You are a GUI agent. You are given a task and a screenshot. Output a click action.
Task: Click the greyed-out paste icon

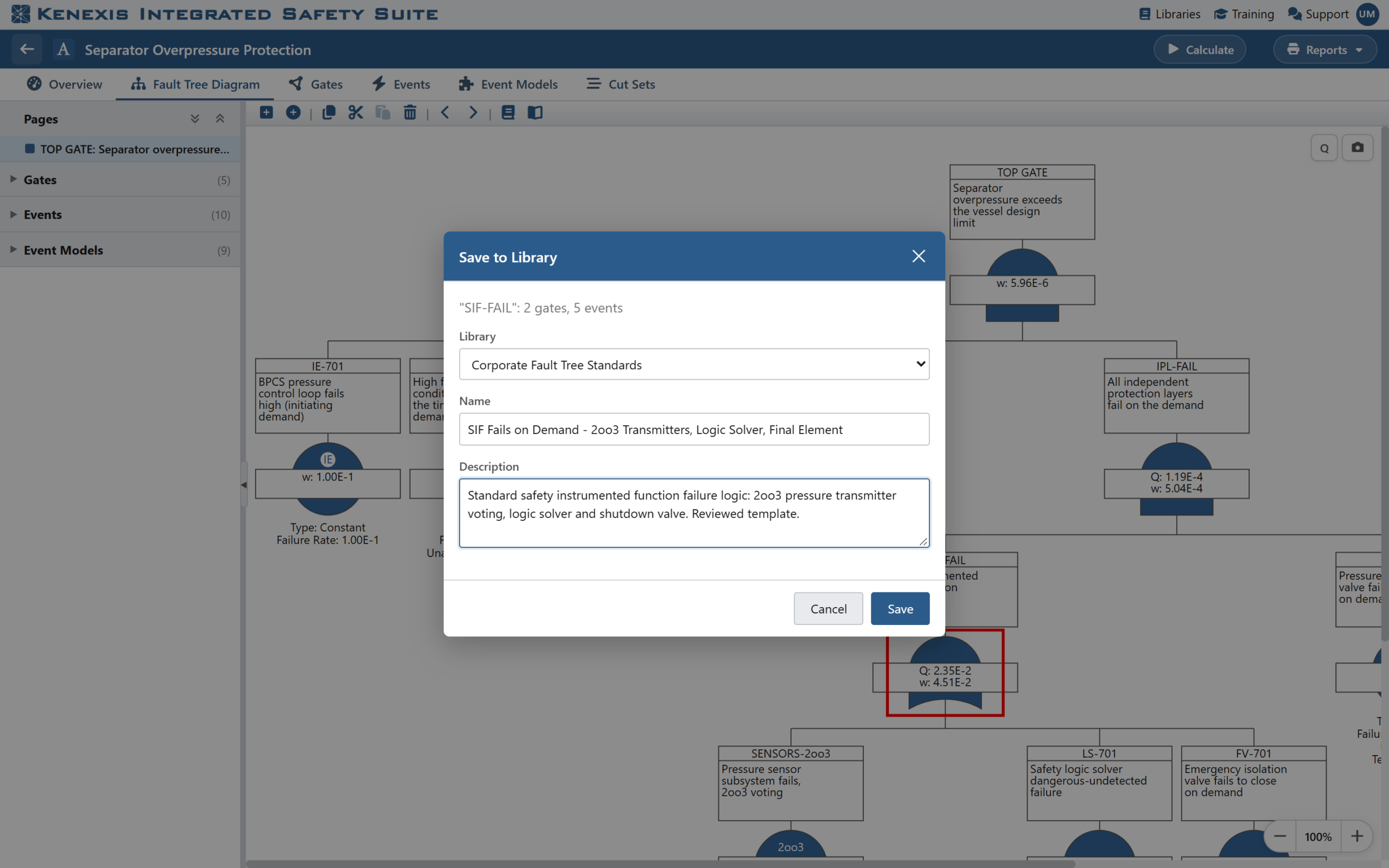[383, 112]
